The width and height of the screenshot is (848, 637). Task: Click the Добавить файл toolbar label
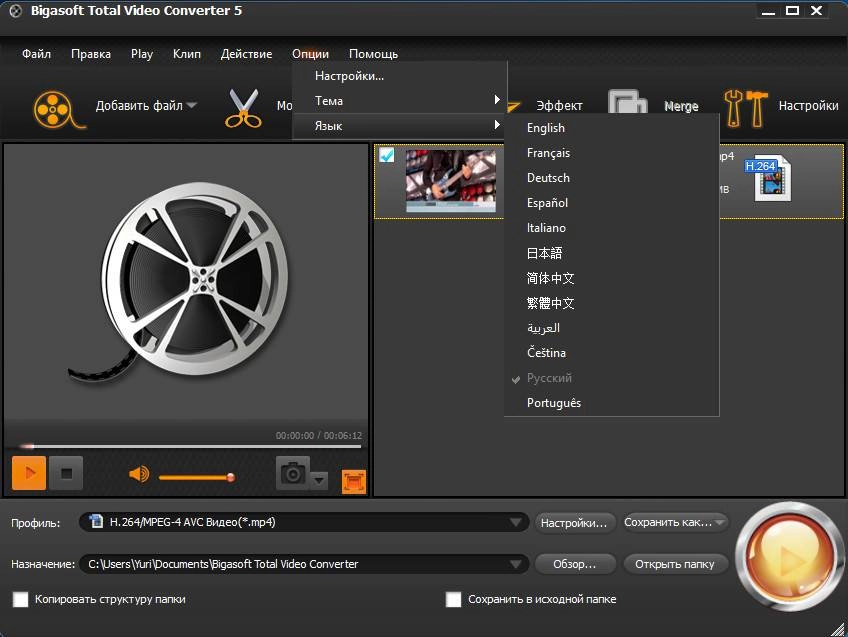[x=139, y=105]
